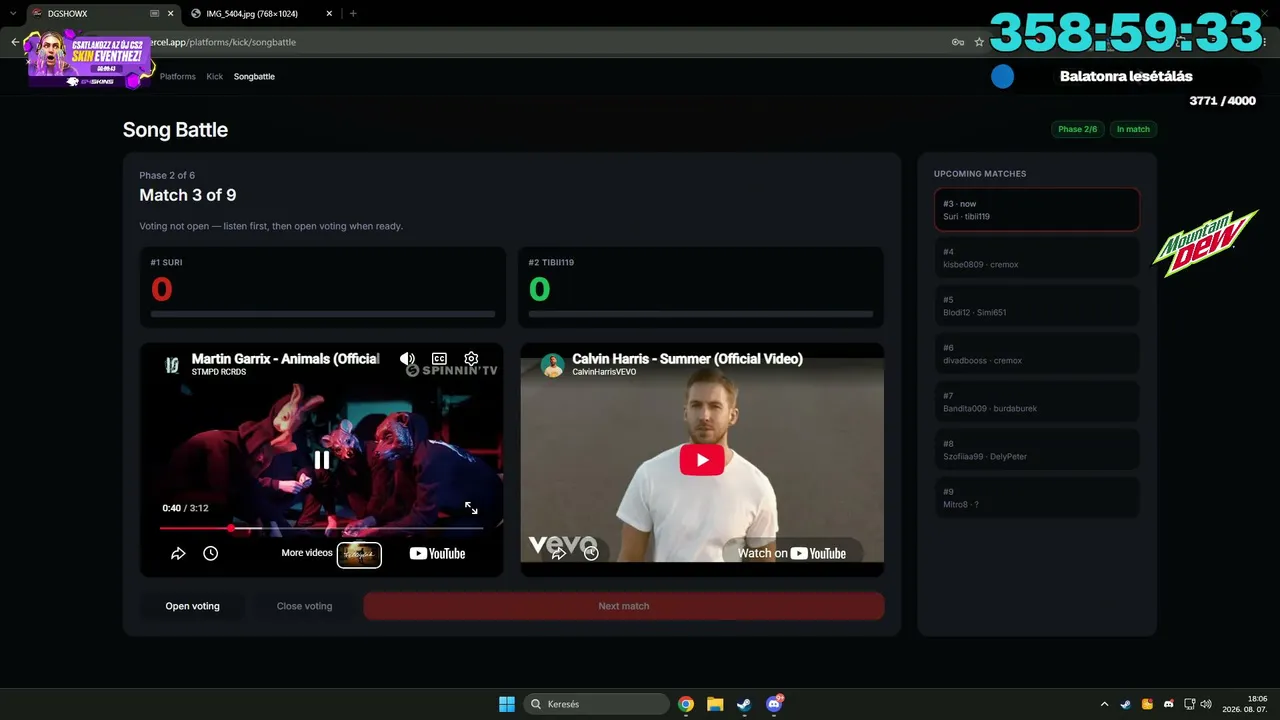
Task: Switch to the IMG_5404.jpg browser tab
Action: coord(260,14)
